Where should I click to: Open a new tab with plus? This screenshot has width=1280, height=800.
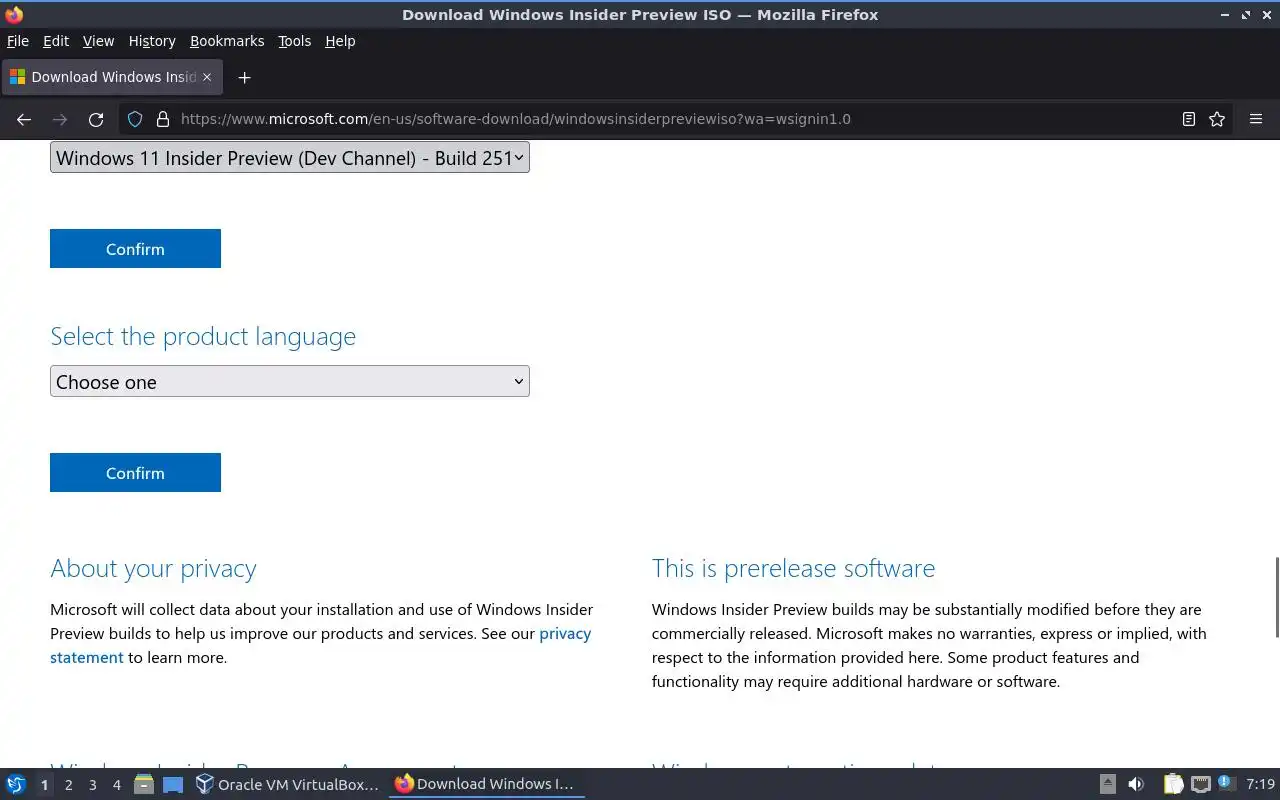click(x=244, y=77)
